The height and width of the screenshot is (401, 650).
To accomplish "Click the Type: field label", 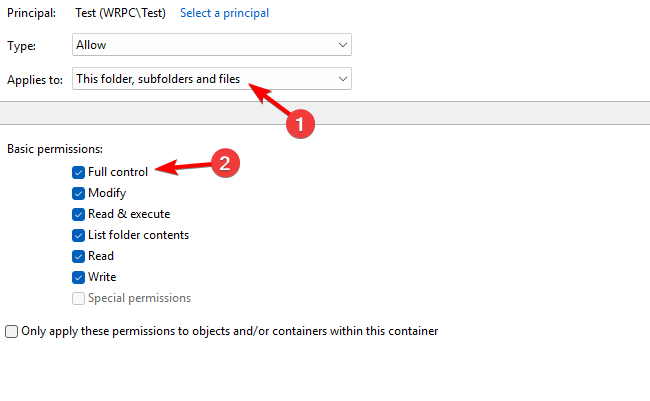I will point(21,46).
